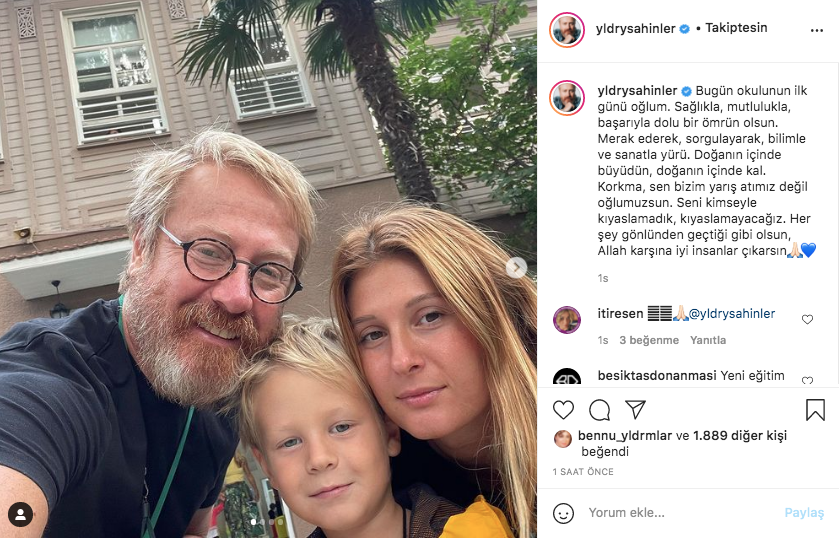The image size is (839, 538).
Task: Like itiresen's comment with small heart
Action: click(807, 320)
